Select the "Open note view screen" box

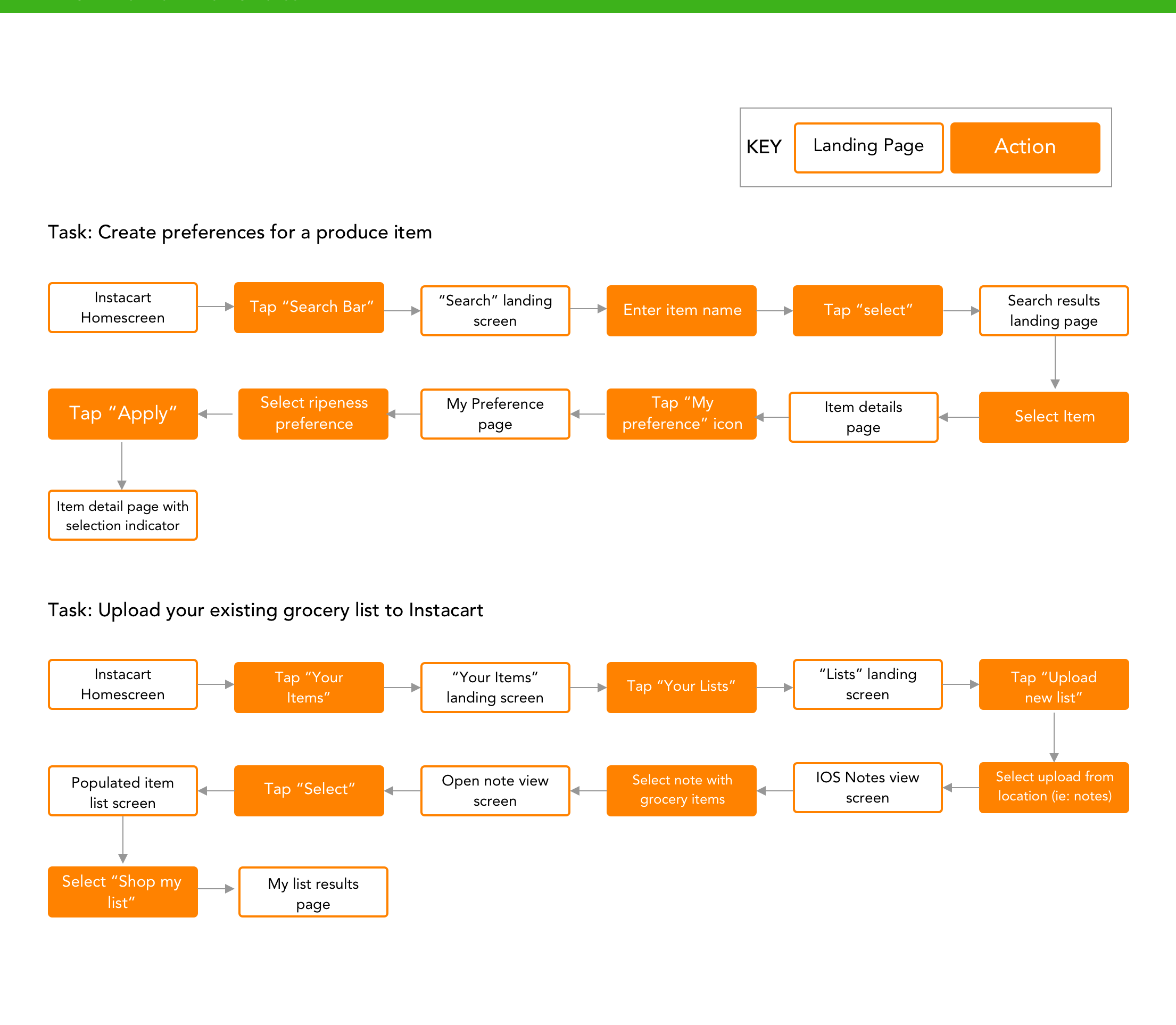495,790
